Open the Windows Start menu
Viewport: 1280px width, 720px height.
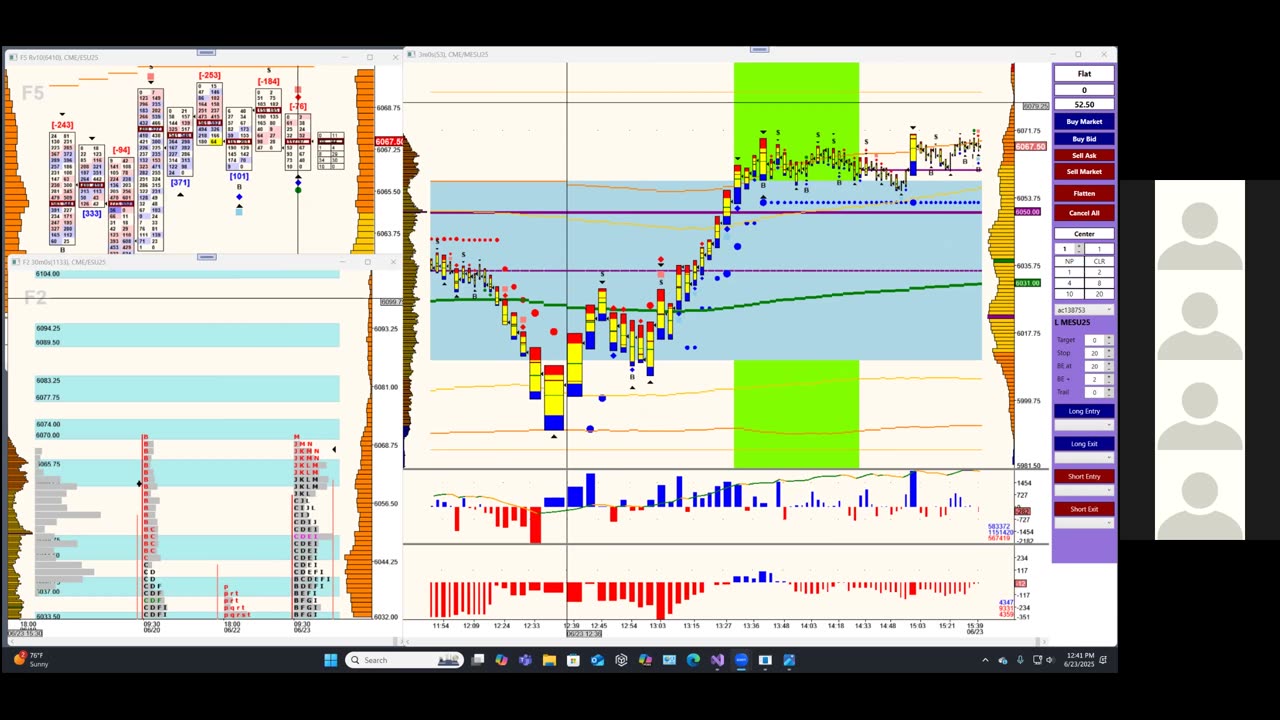coord(331,660)
